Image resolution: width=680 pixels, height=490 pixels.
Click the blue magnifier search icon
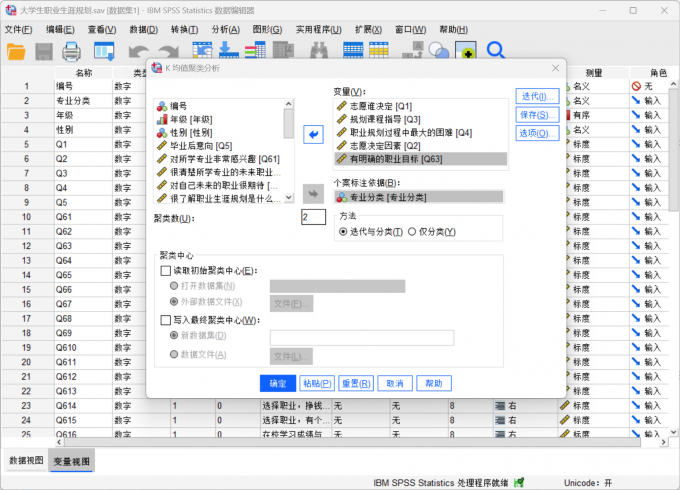point(495,51)
